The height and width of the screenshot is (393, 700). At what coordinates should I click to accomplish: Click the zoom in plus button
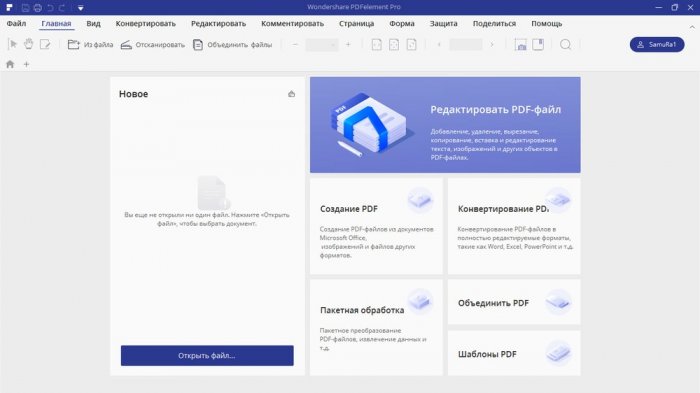[x=348, y=45]
